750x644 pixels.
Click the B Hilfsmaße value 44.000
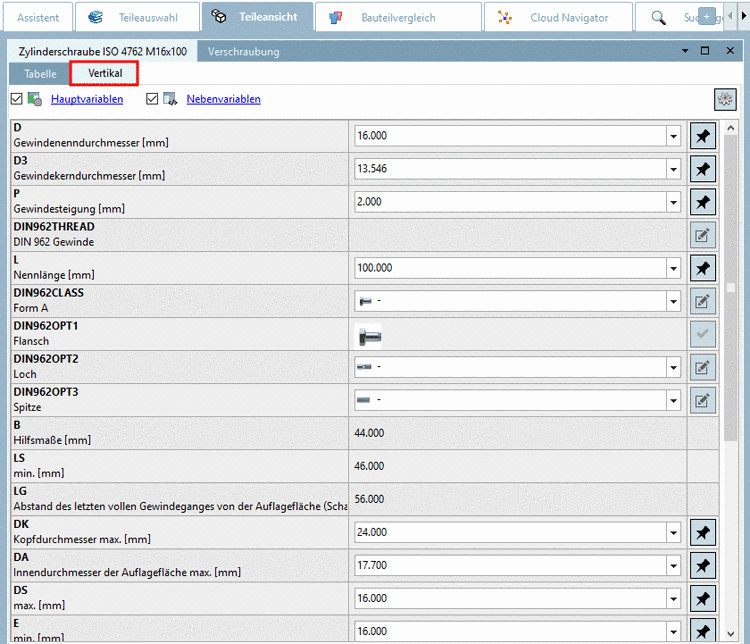pos(369,433)
